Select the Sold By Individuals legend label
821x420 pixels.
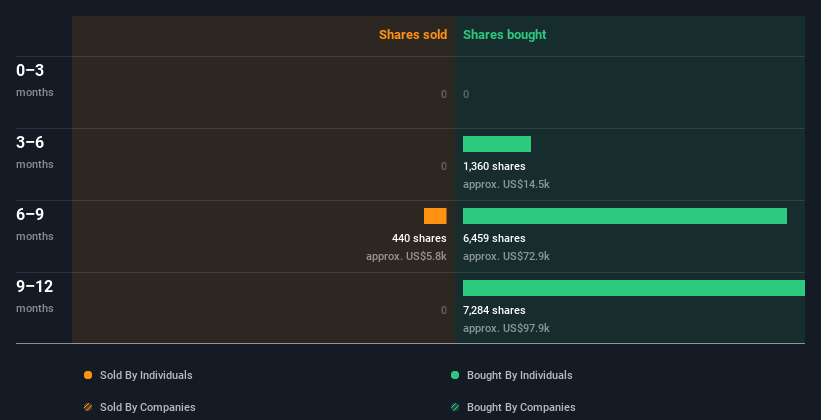point(146,375)
